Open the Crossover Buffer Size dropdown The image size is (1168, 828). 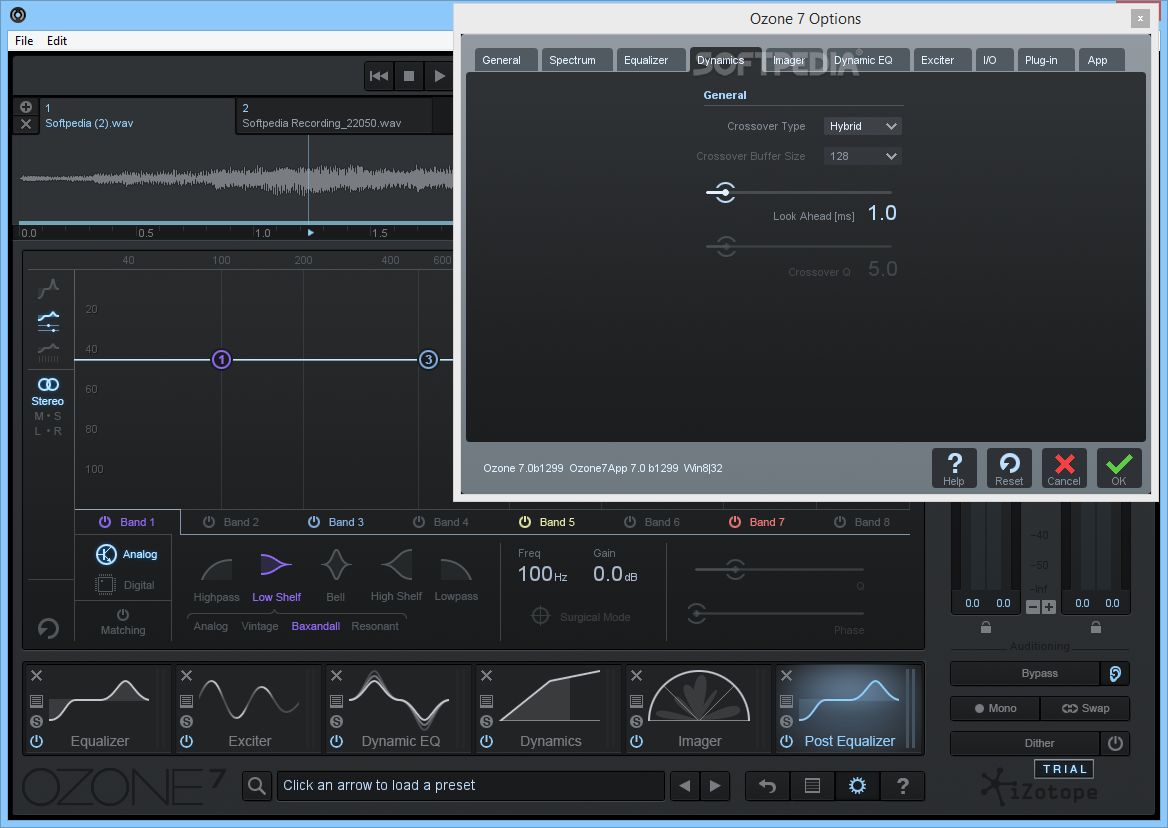point(863,156)
